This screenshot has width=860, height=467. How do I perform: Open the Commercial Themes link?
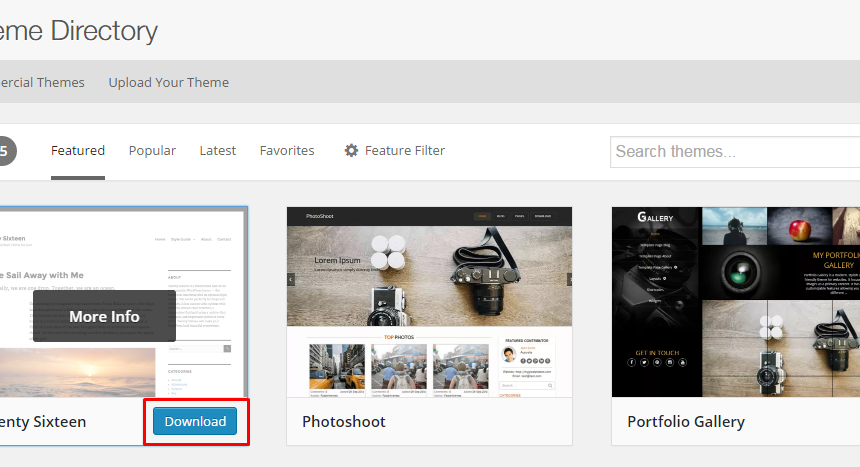coord(42,82)
